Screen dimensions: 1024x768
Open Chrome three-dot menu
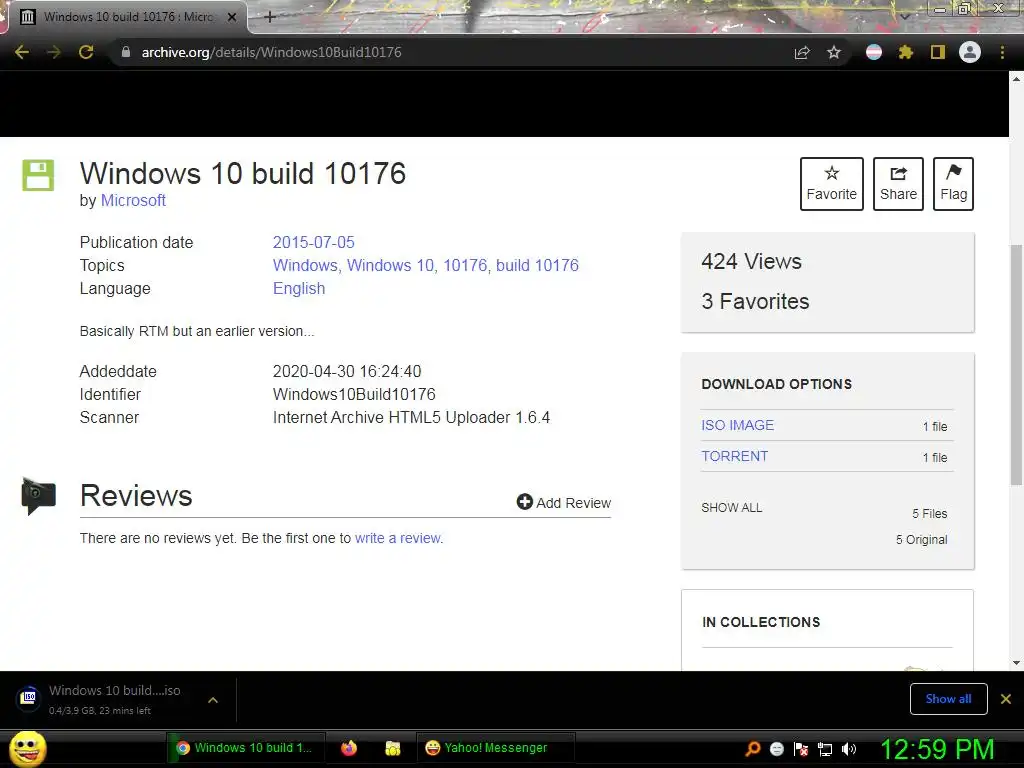coord(1002,52)
